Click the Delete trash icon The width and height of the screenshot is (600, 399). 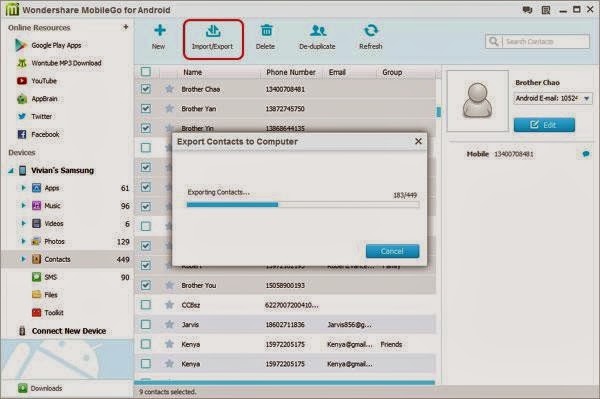pos(266,31)
